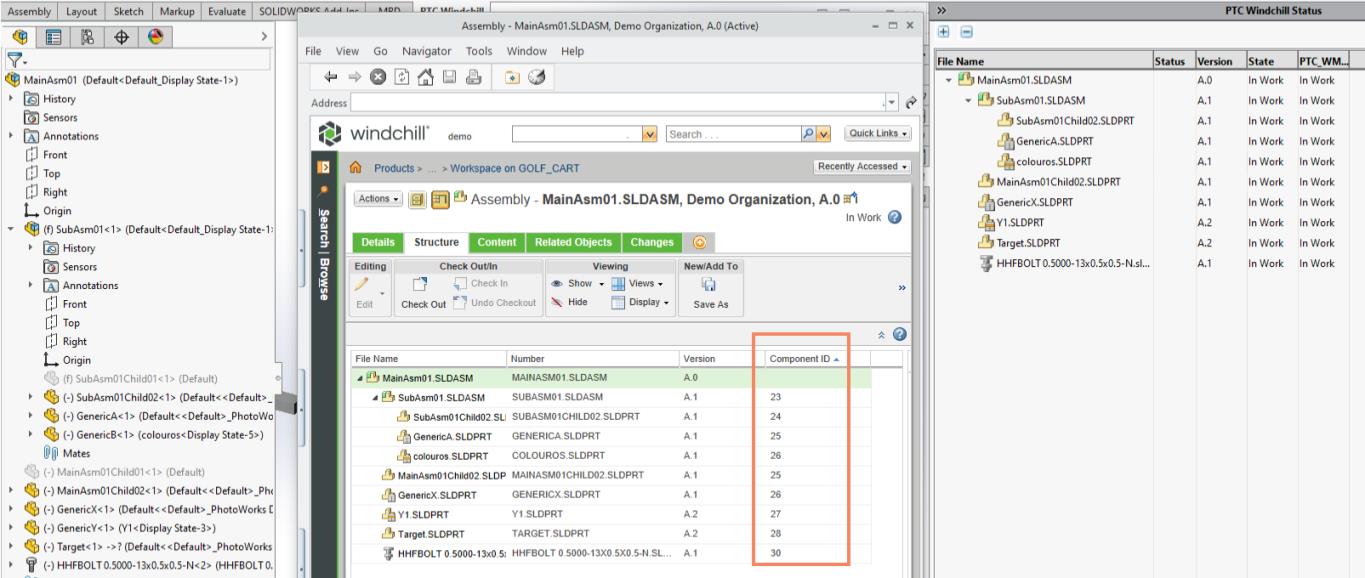1365x578 pixels.
Task: Click the Windchill home breadcrumb icon
Action: [x=356, y=167]
